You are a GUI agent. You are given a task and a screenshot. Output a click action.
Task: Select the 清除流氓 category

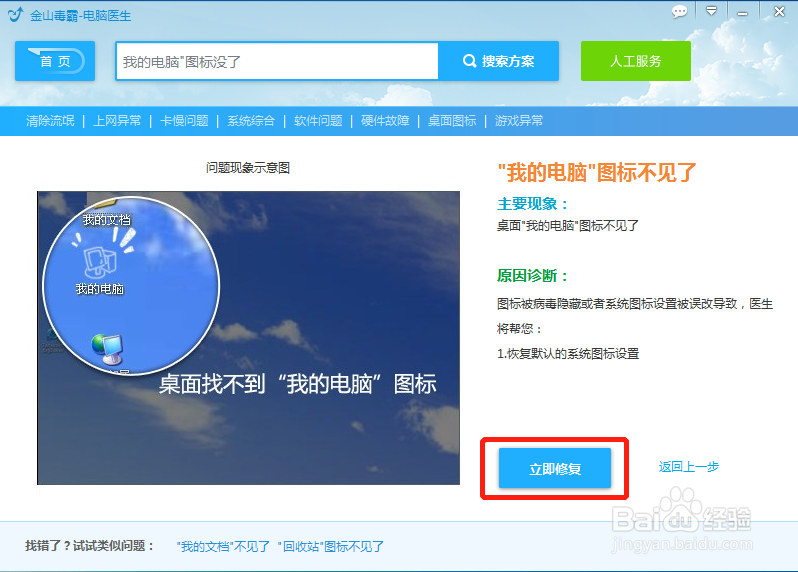pos(50,121)
